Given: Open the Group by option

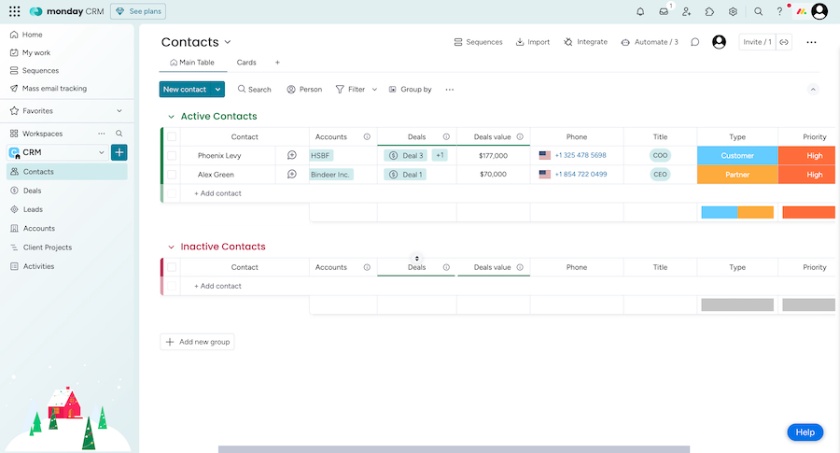Looking at the screenshot, I should coord(410,89).
